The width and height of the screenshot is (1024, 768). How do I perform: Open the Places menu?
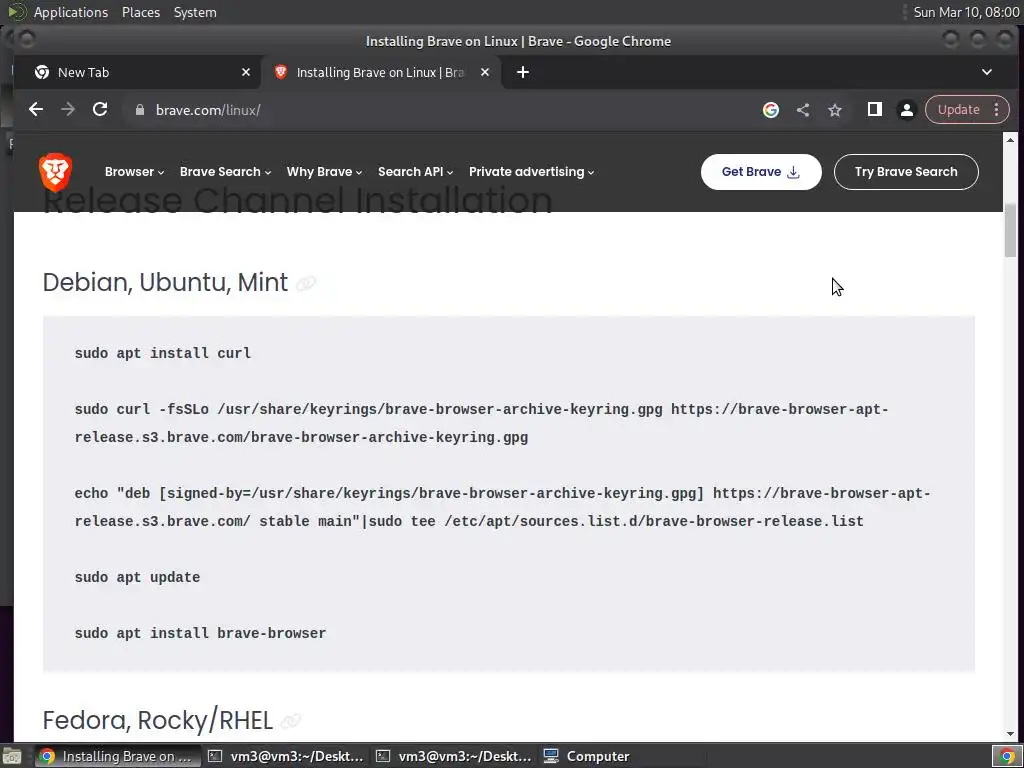click(x=141, y=12)
